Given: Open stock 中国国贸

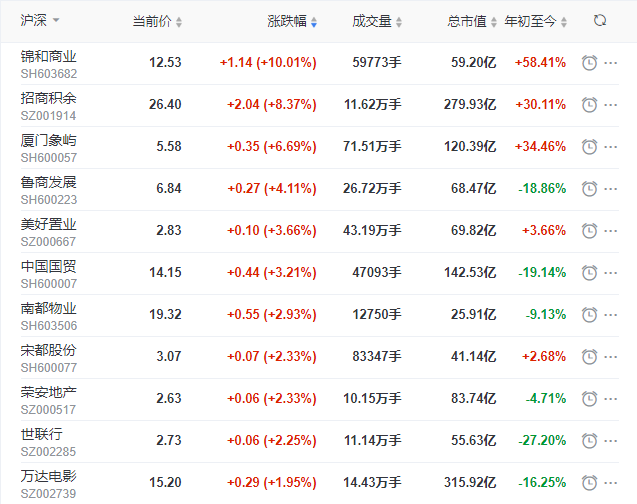Looking at the screenshot, I should (x=48, y=266).
